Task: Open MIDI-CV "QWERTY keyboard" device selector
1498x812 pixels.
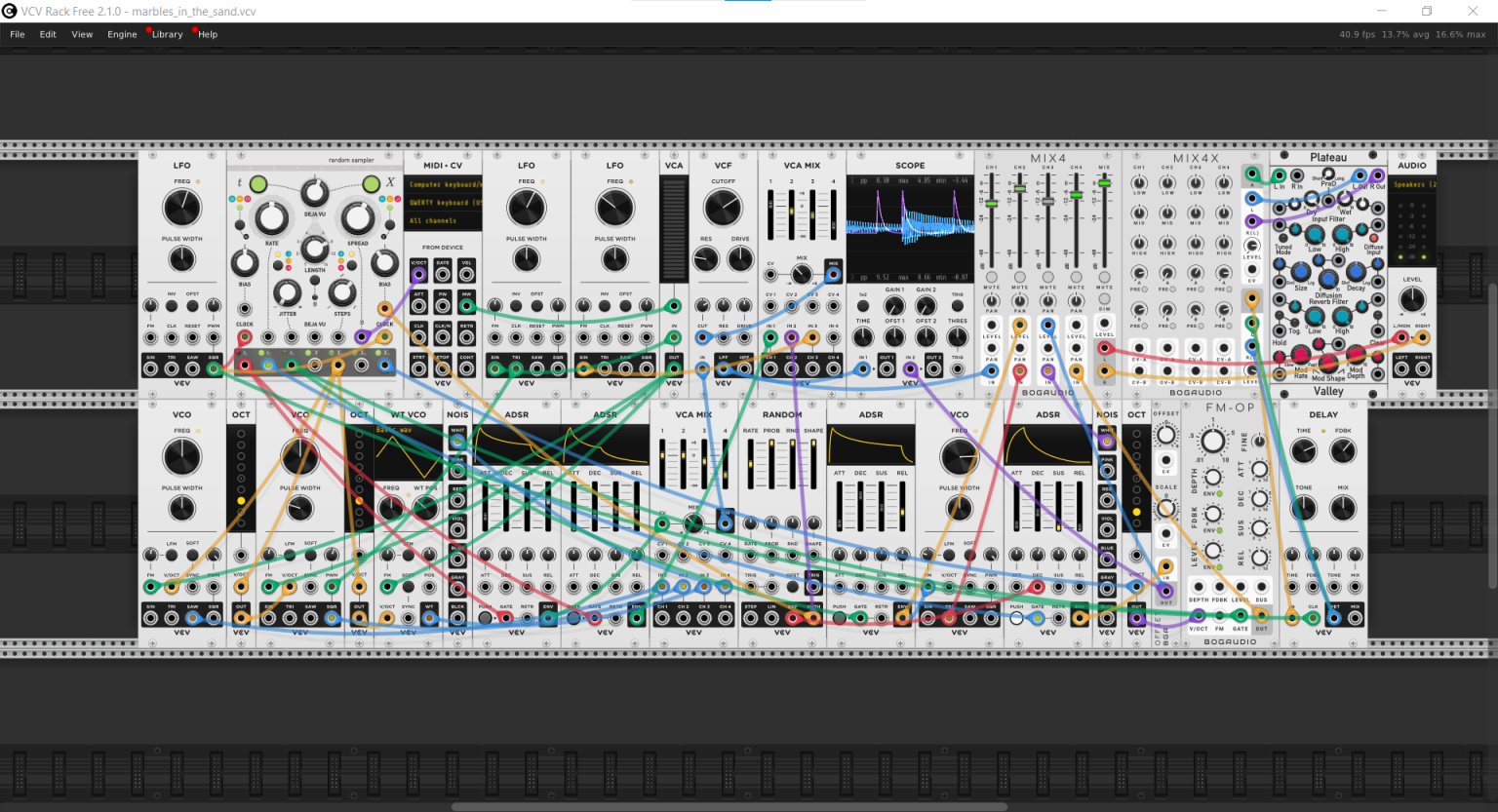Action: [444, 203]
